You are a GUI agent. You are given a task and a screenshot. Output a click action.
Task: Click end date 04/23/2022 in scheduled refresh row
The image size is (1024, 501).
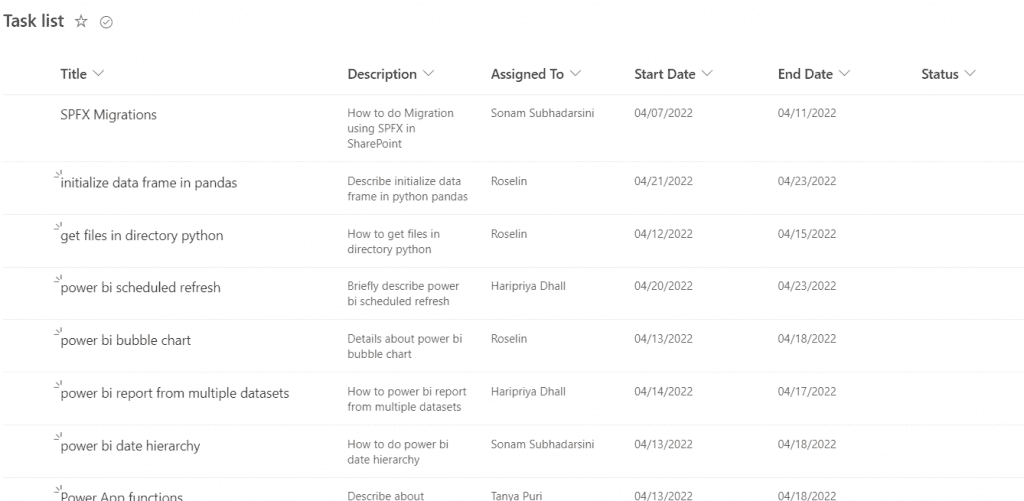(x=807, y=286)
